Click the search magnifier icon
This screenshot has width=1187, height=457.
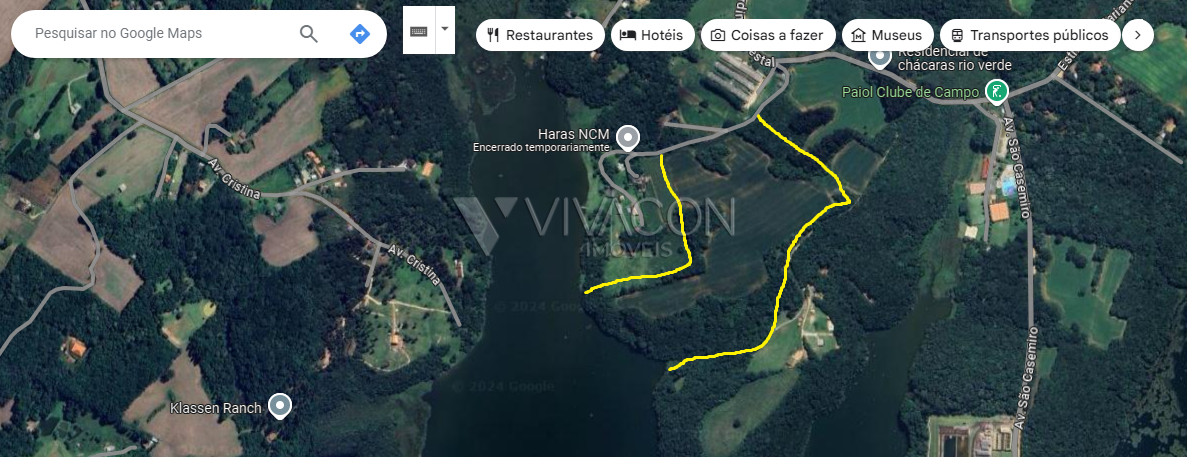pyautogui.click(x=308, y=34)
